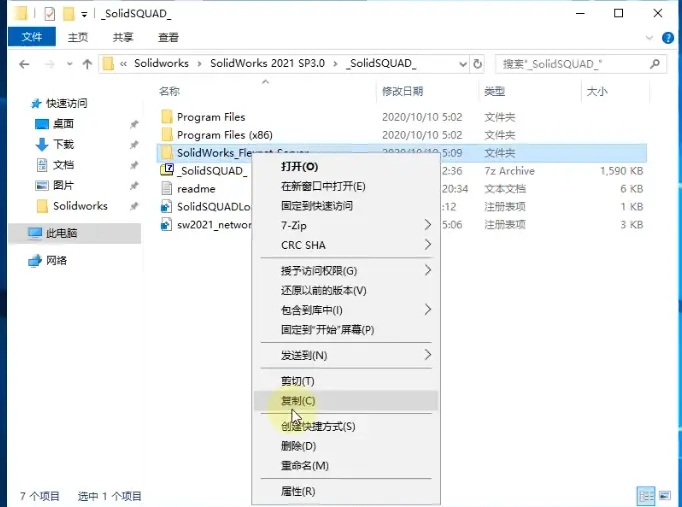
Task: Sort by the 大小 column header
Action: click(x=597, y=91)
